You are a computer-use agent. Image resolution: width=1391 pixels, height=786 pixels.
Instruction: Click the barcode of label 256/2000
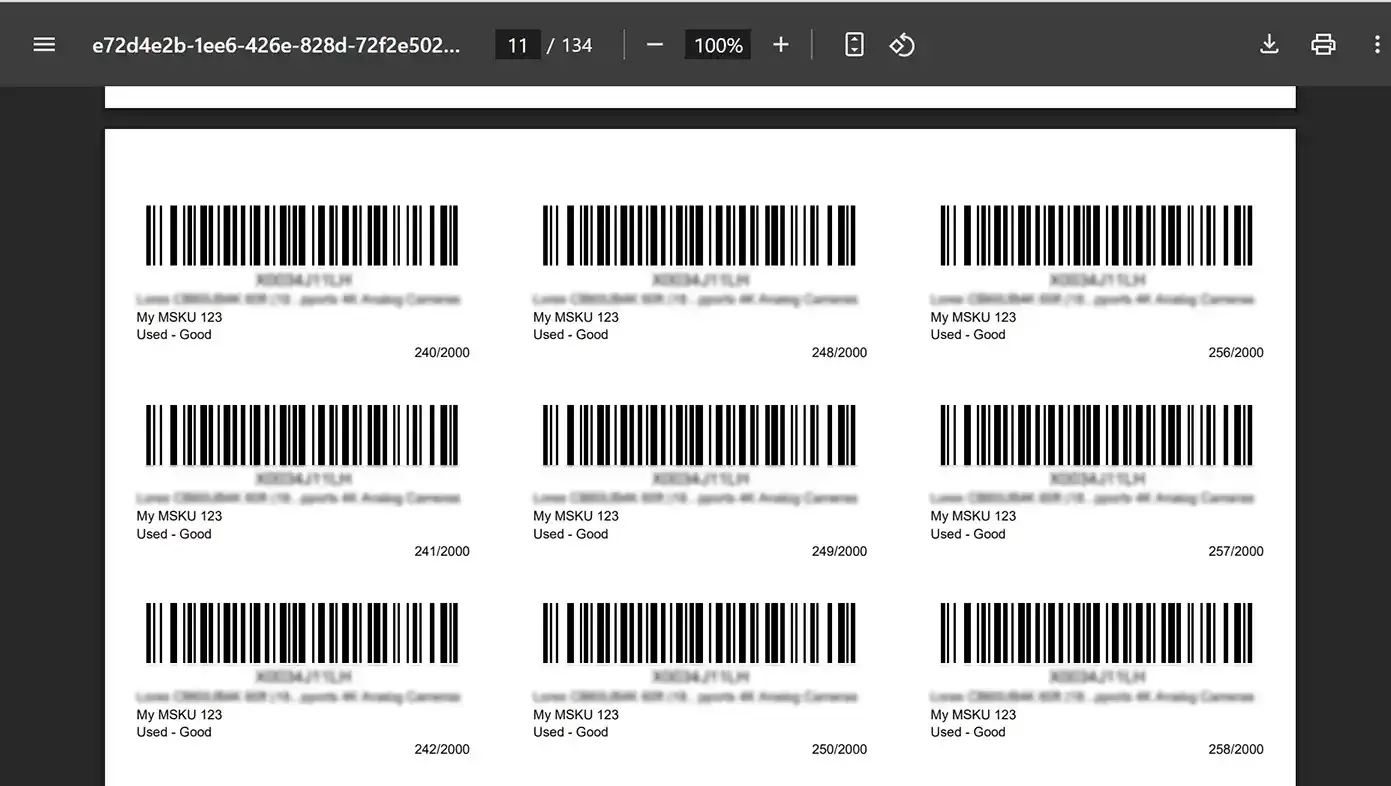[x=1096, y=235]
